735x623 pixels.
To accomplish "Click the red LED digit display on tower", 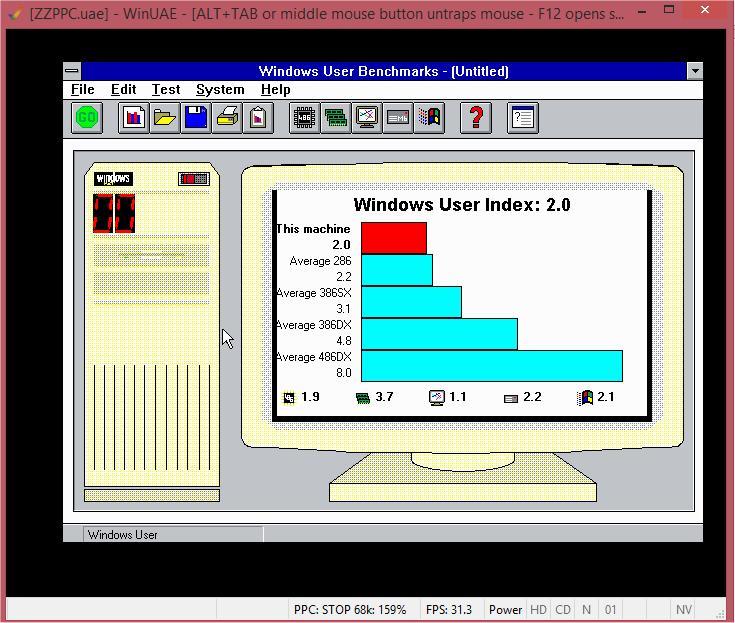I will tap(114, 214).
